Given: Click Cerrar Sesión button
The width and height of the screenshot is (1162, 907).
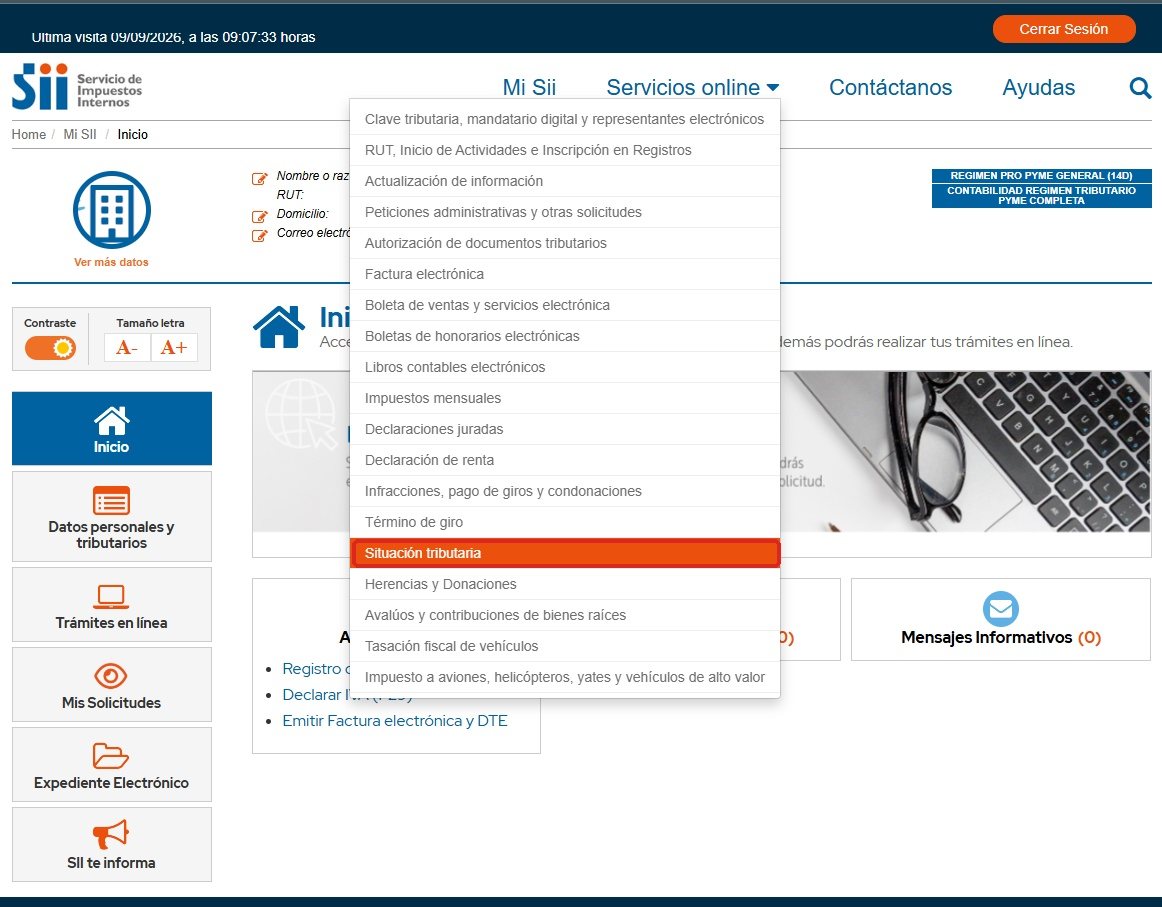Looking at the screenshot, I should point(1063,29).
